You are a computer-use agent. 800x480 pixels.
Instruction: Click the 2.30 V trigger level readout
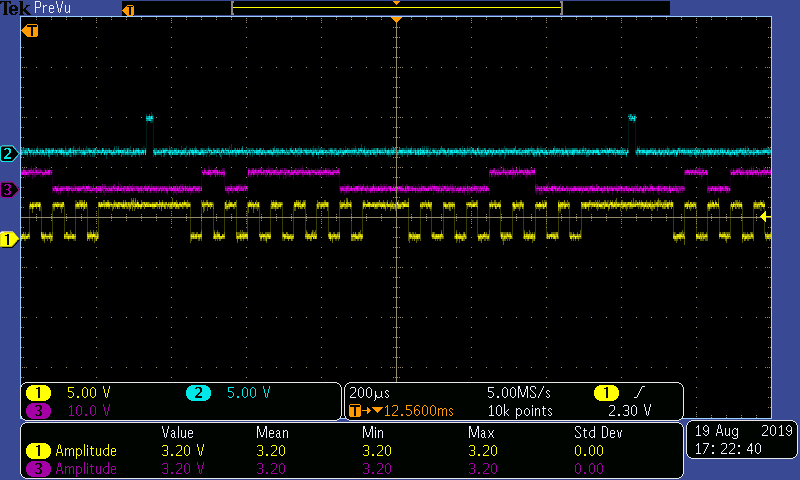coord(630,411)
